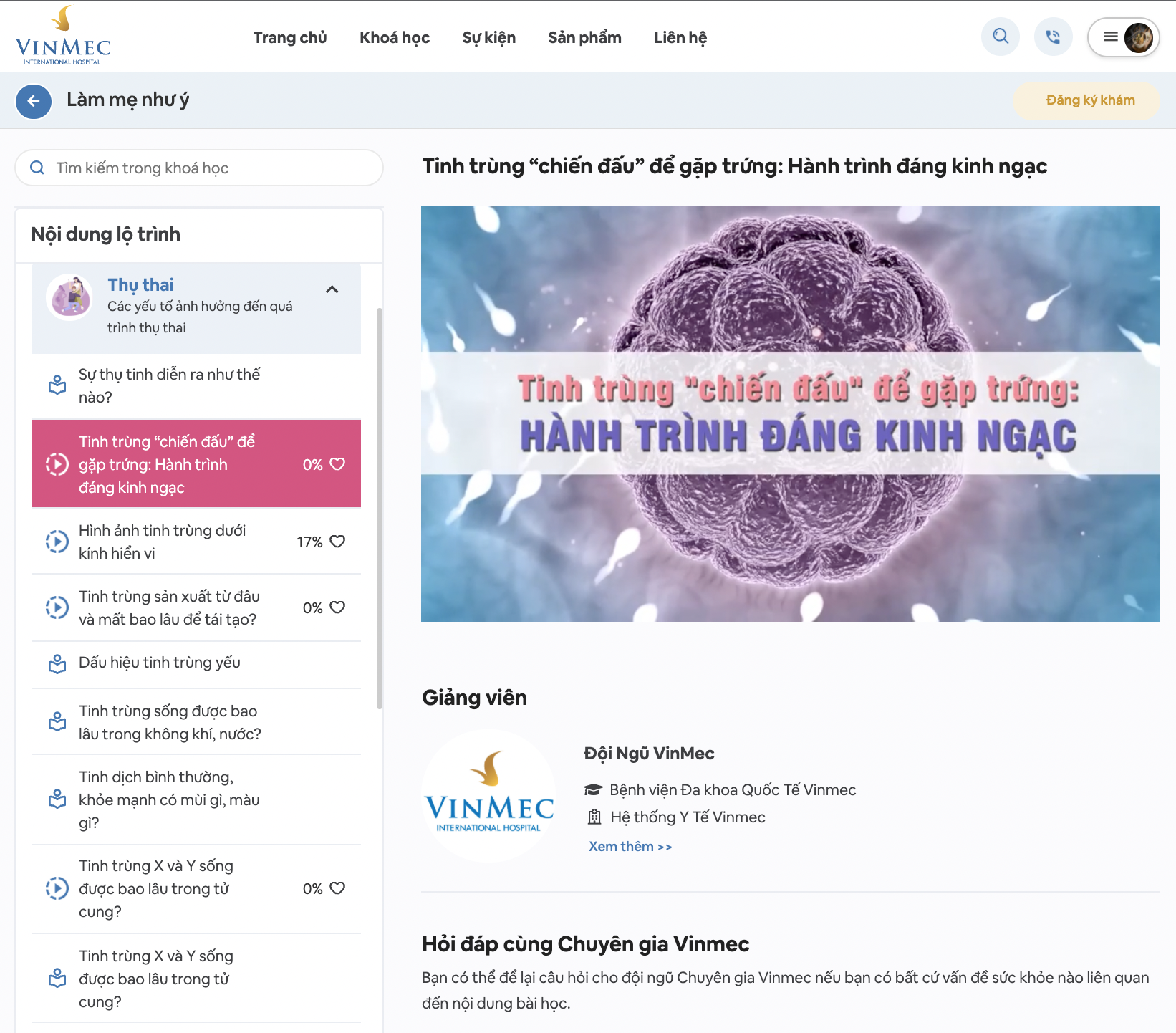
Task: Open Trang chủ menu item
Action: click(290, 37)
